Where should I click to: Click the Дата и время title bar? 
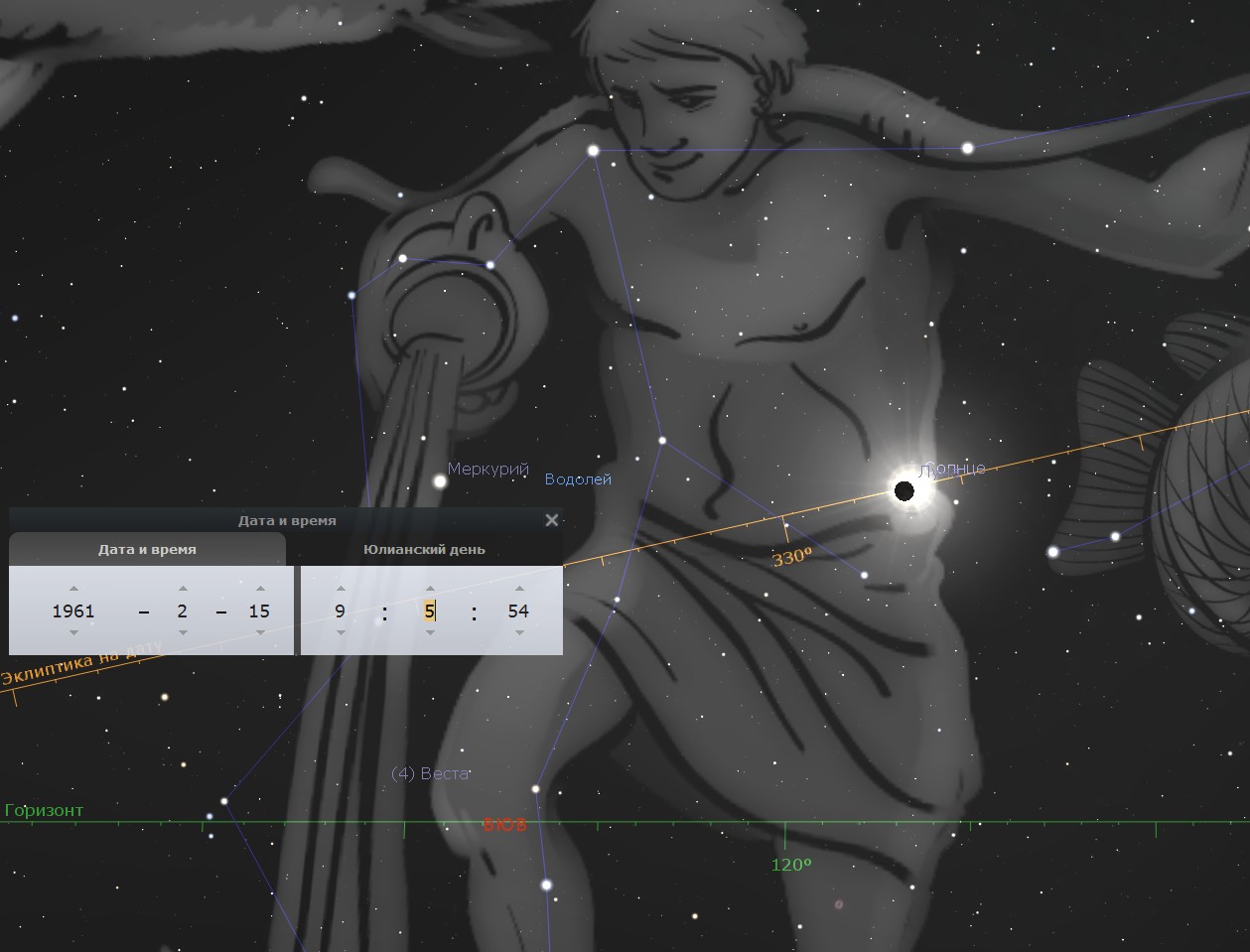(286, 520)
